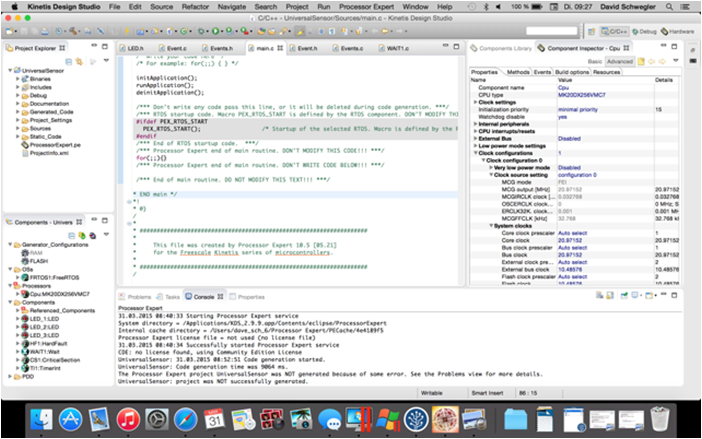This screenshot has height=439, width=702.
Task: Click the yellow note icon in Component Inspector
Action: pyautogui.click(x=641, y=61)
